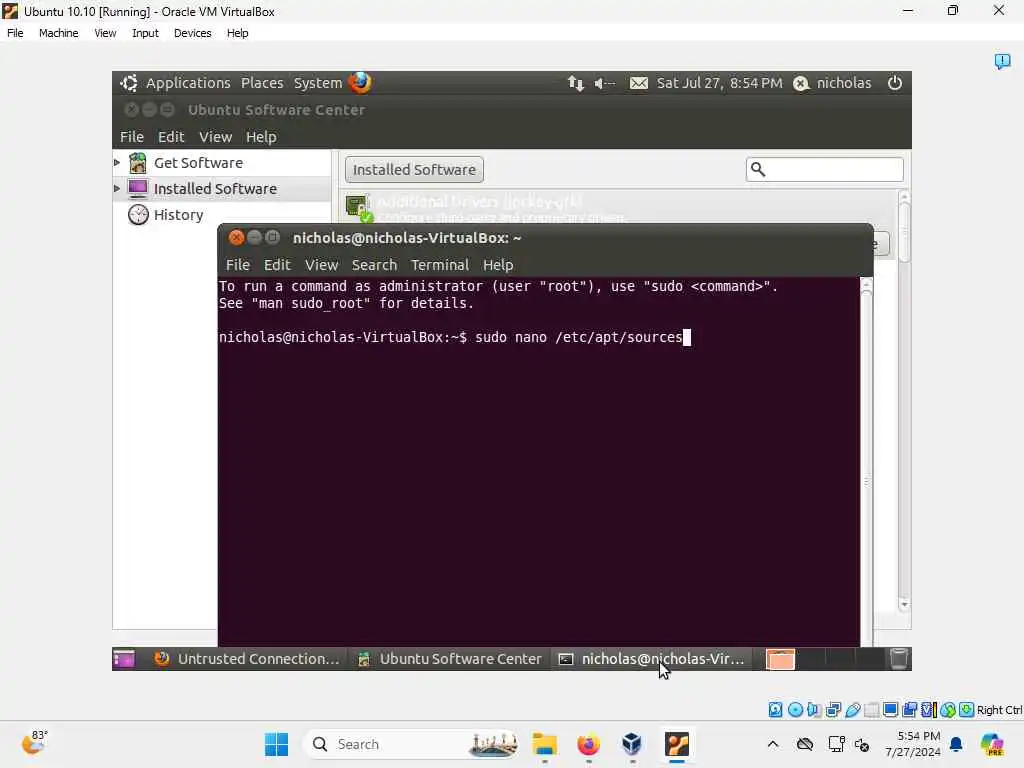Open the Places menu
Image resolution: width=1024 pixels, height=768 pixels.
click(x=262, y=83)
